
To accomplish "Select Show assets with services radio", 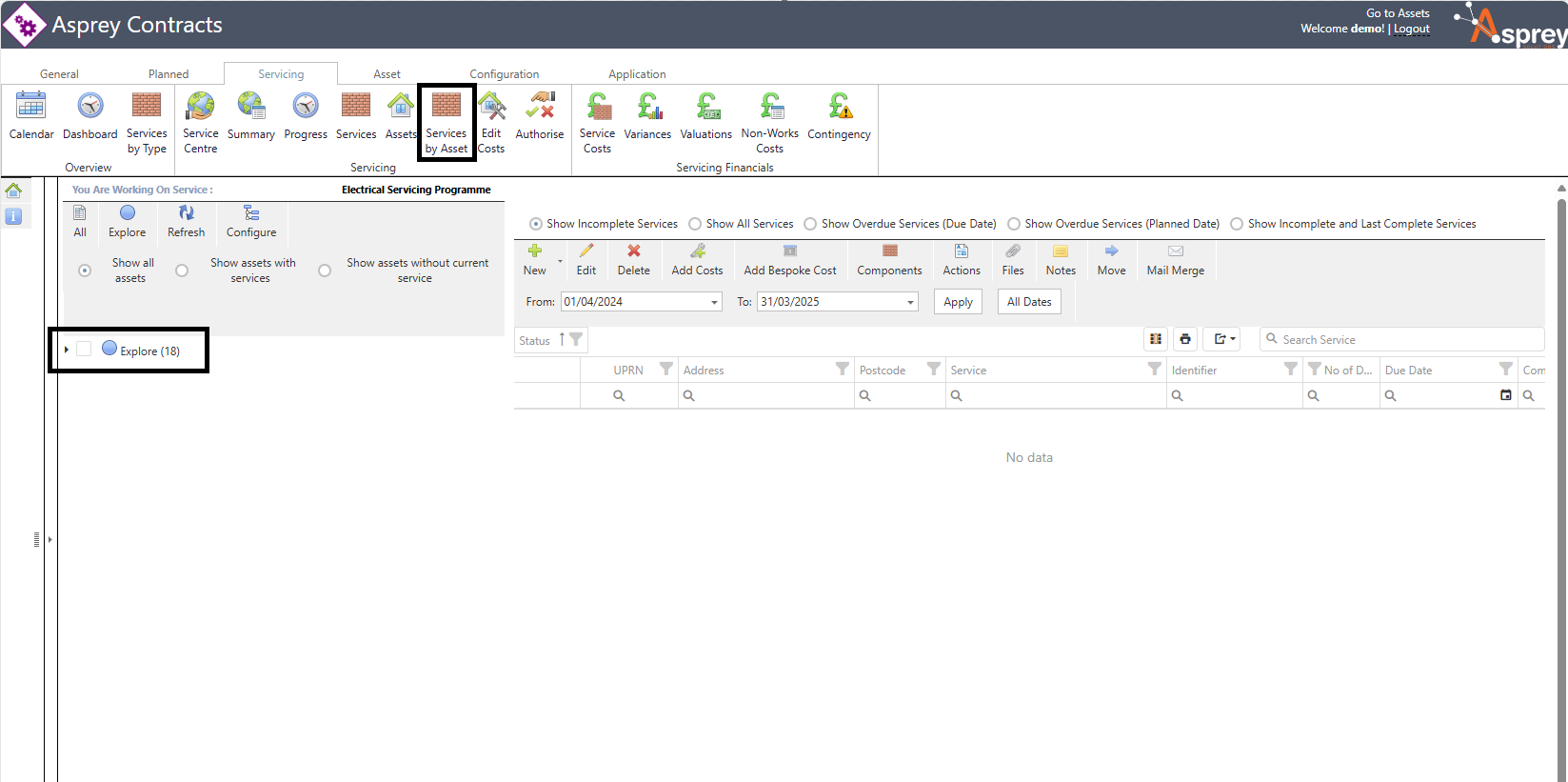I will click(182, 271).
